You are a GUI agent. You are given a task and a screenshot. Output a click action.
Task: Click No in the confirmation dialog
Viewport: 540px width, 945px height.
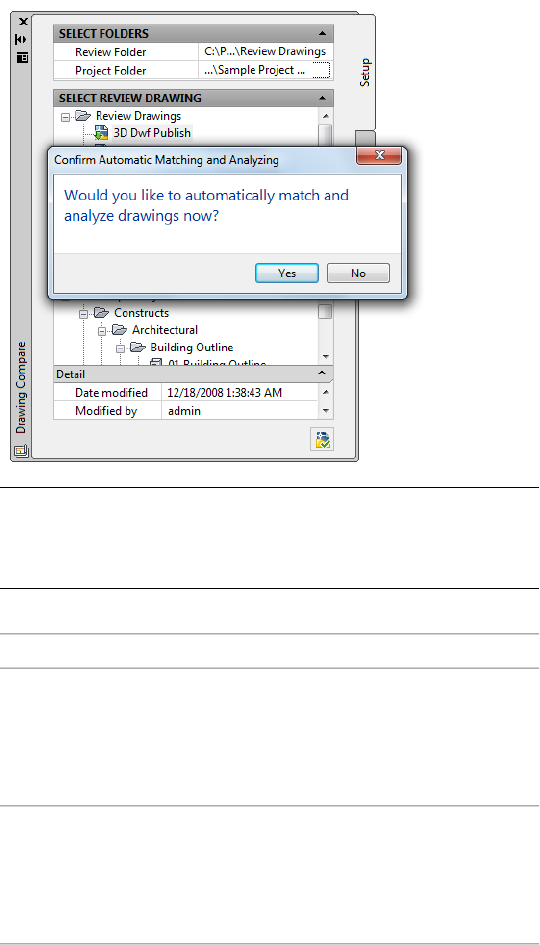(x=358, y=273)
